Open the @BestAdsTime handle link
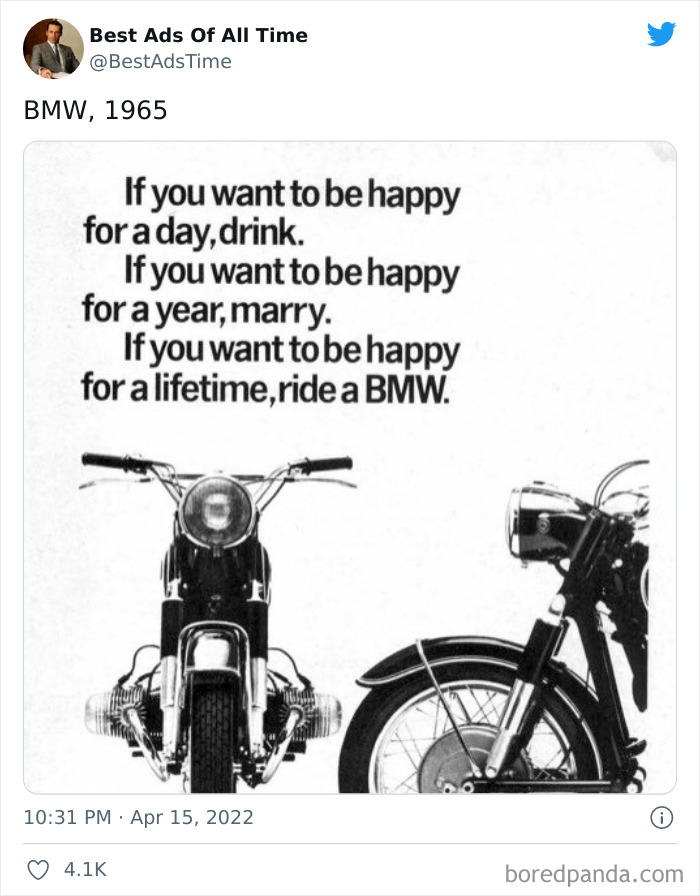Screen dimensions: 700x896 (x=161, y=61)
